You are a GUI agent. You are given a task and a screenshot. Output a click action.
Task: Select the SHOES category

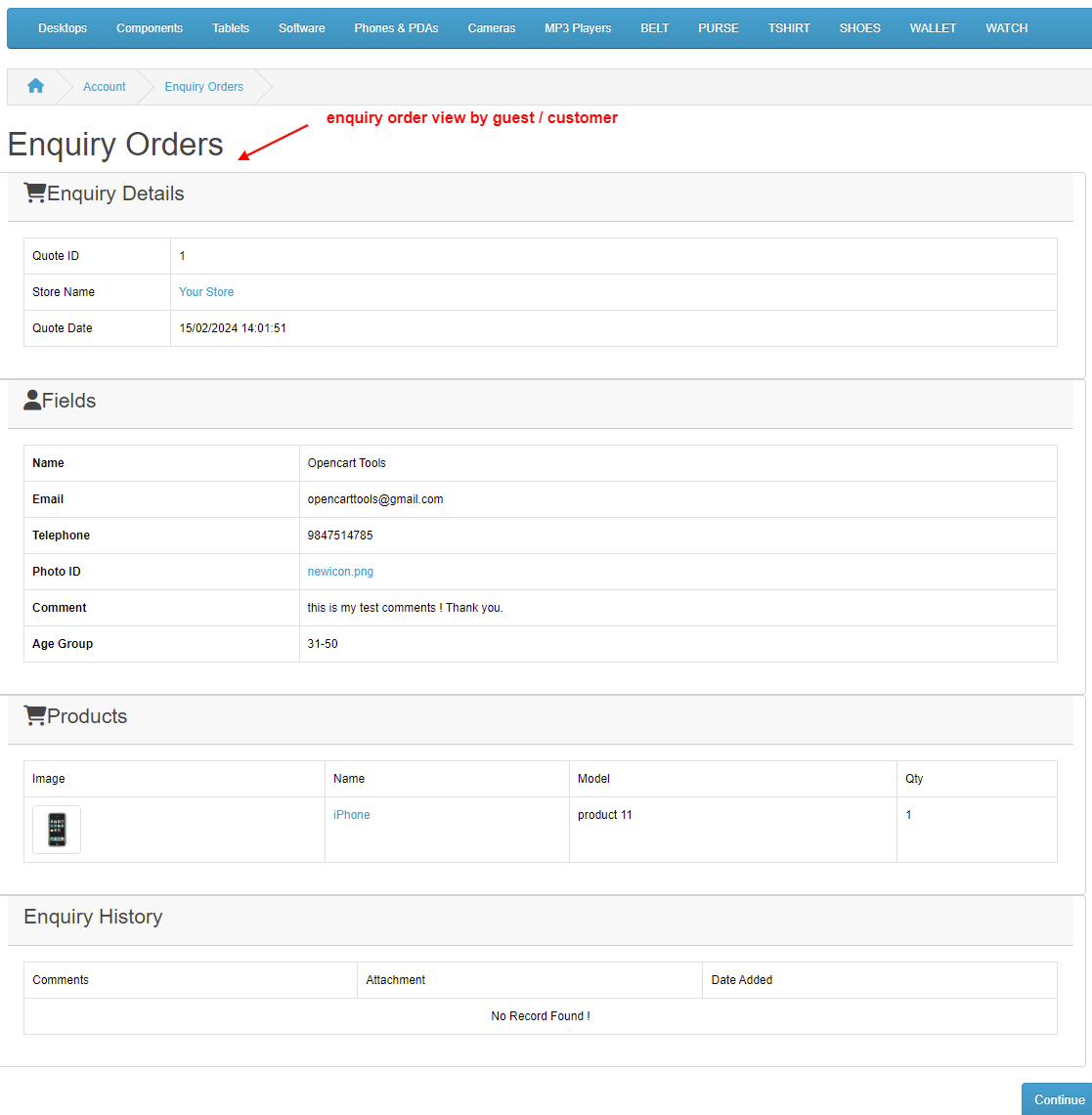859,28
